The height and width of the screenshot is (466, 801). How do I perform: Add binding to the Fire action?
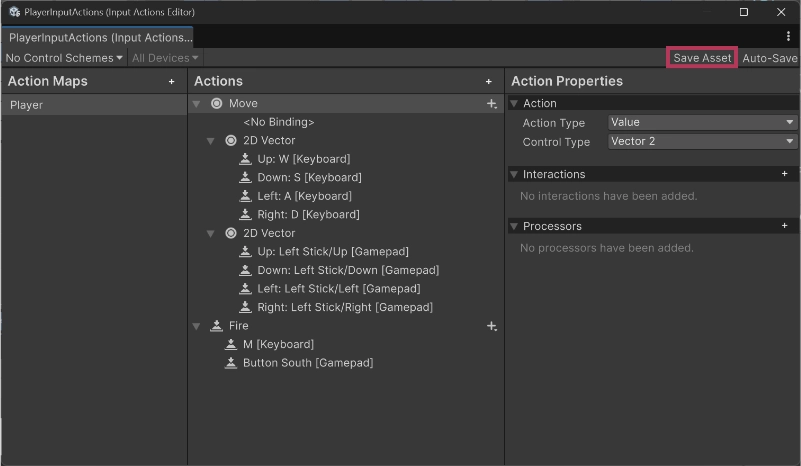(x=491, y=326)
